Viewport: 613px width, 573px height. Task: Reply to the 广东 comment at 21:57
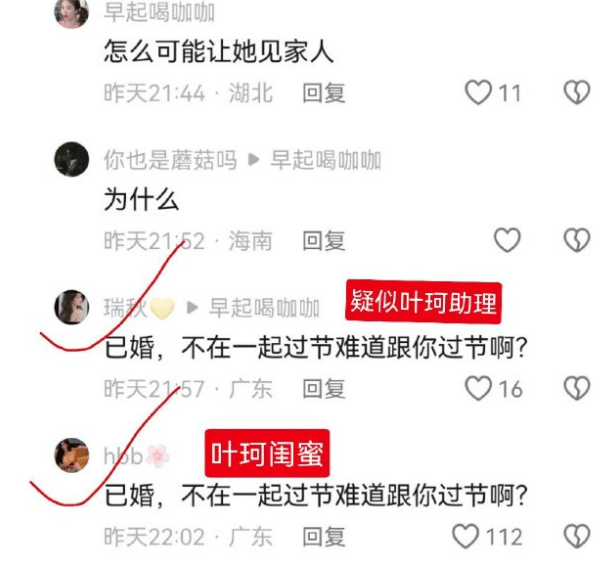click(x=324, y=389)
